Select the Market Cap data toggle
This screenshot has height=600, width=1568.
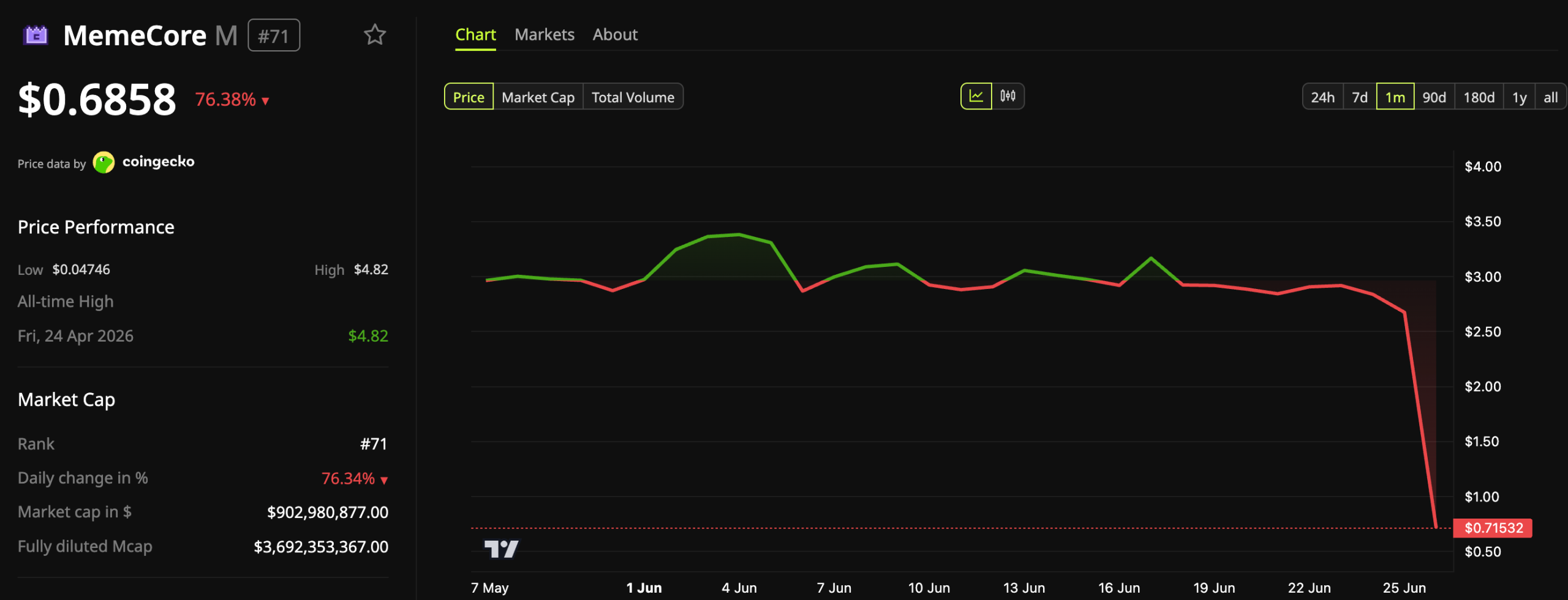pyautogui.click(x=538, y=97)
